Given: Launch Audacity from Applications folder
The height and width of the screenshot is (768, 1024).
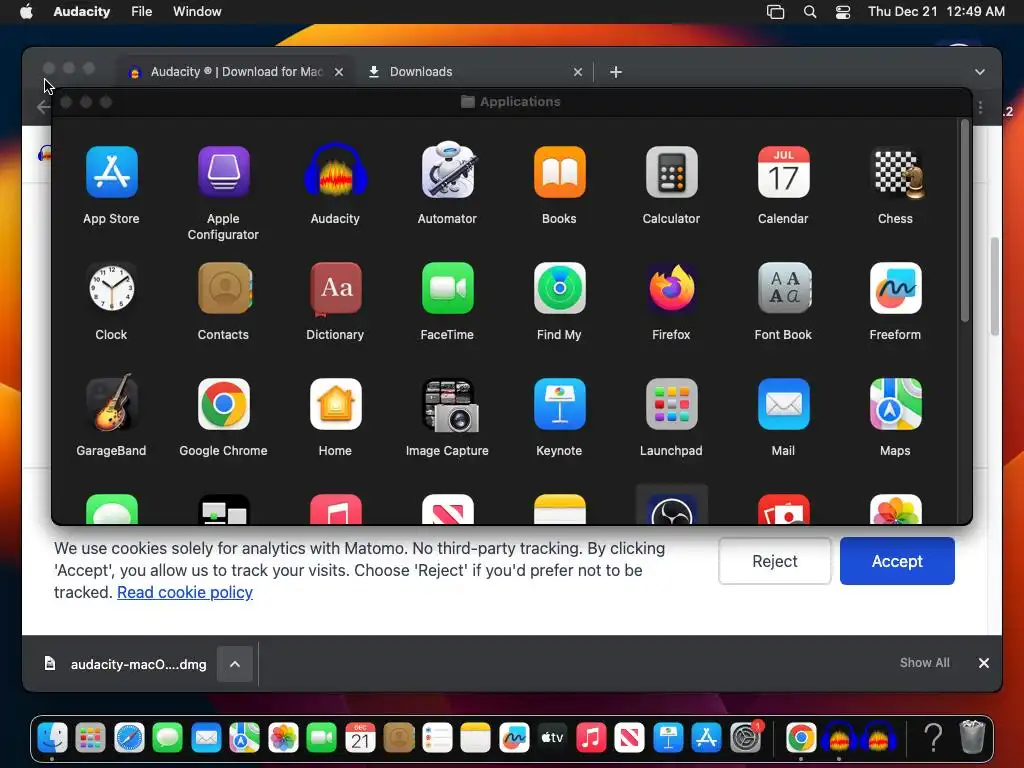Looking at the screenshot, I should click(336, 170).
